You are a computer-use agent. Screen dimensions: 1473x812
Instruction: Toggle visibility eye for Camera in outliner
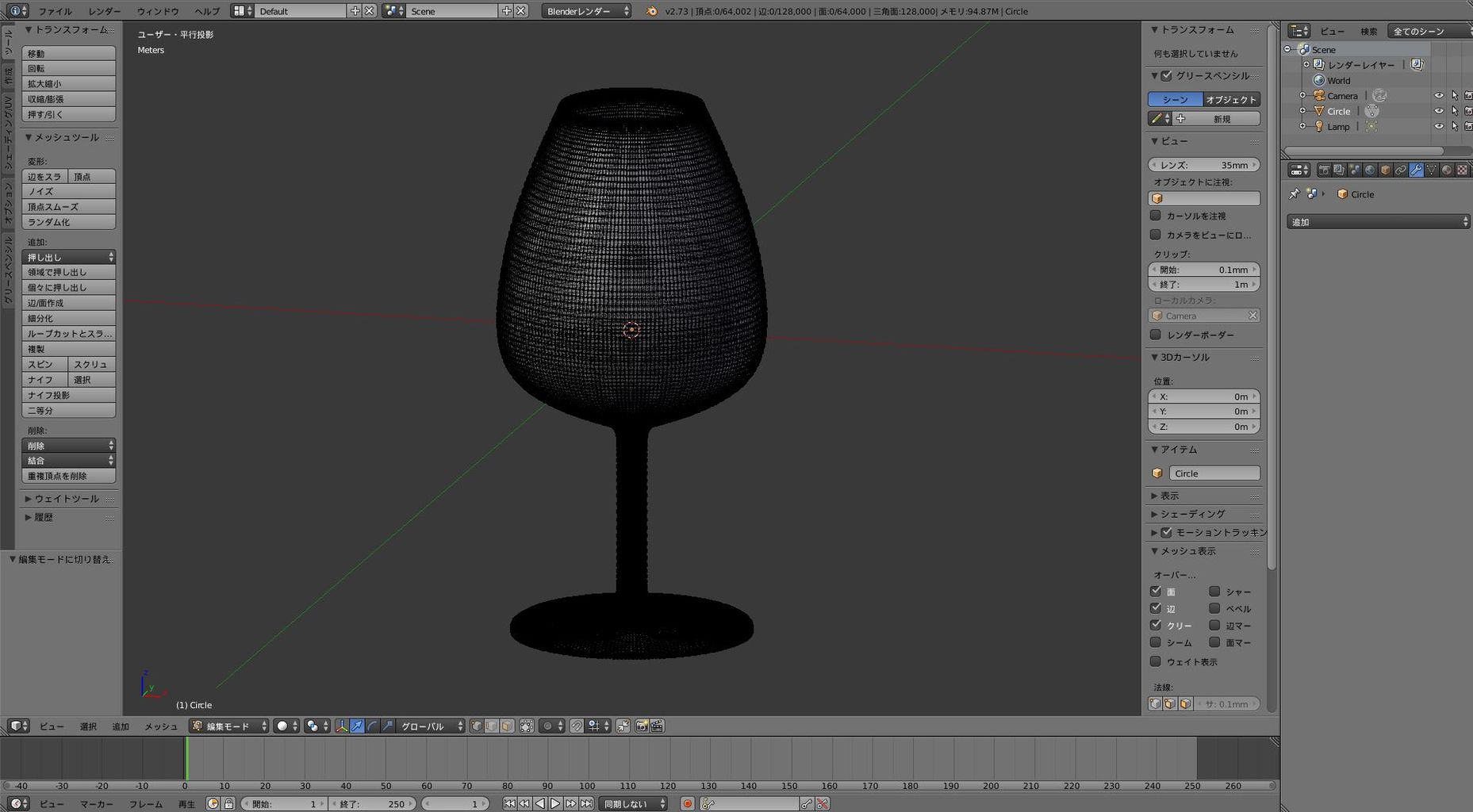[x=1439, y=95]
